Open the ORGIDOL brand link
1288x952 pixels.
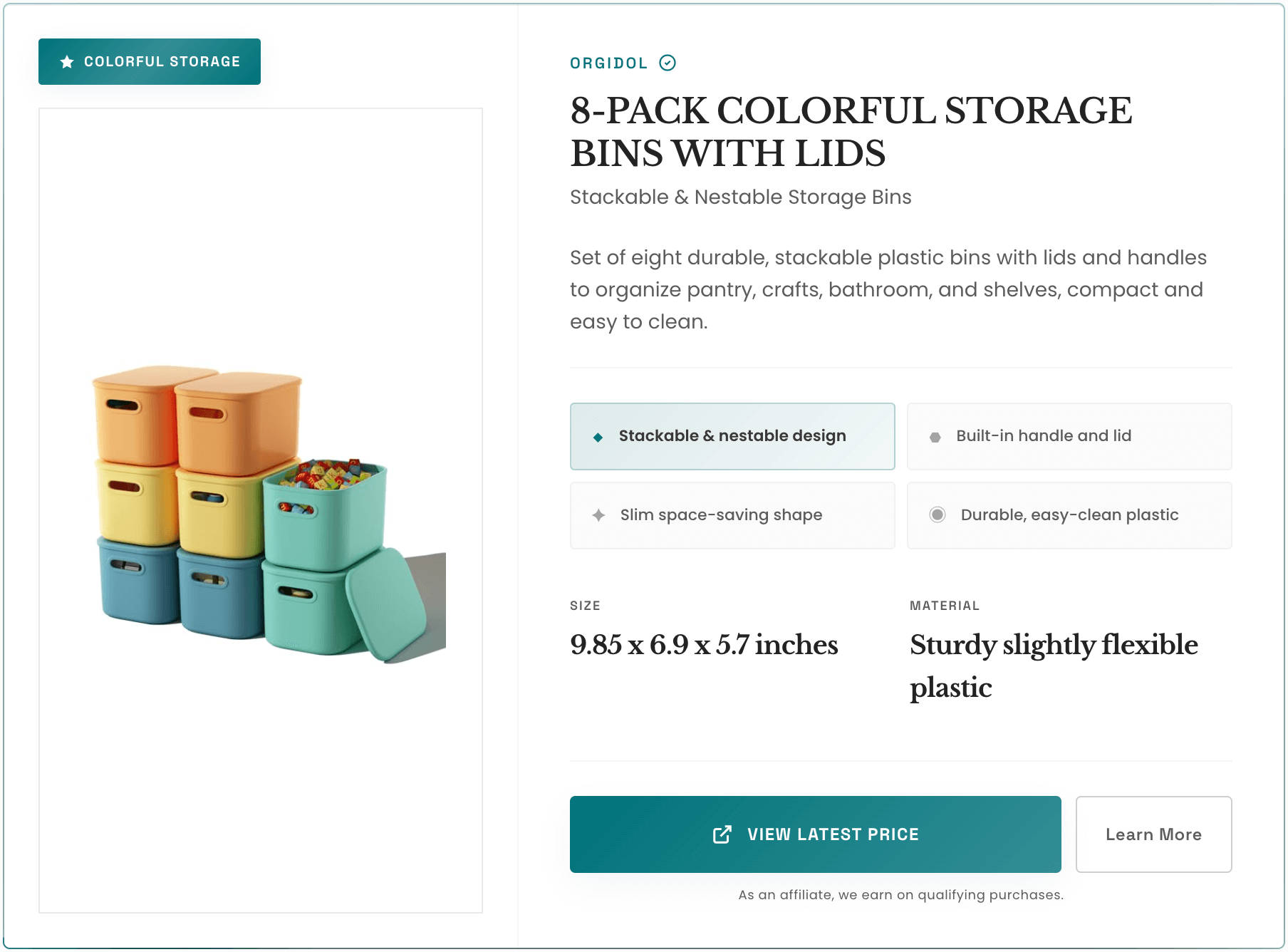click(x=608, y=63)
